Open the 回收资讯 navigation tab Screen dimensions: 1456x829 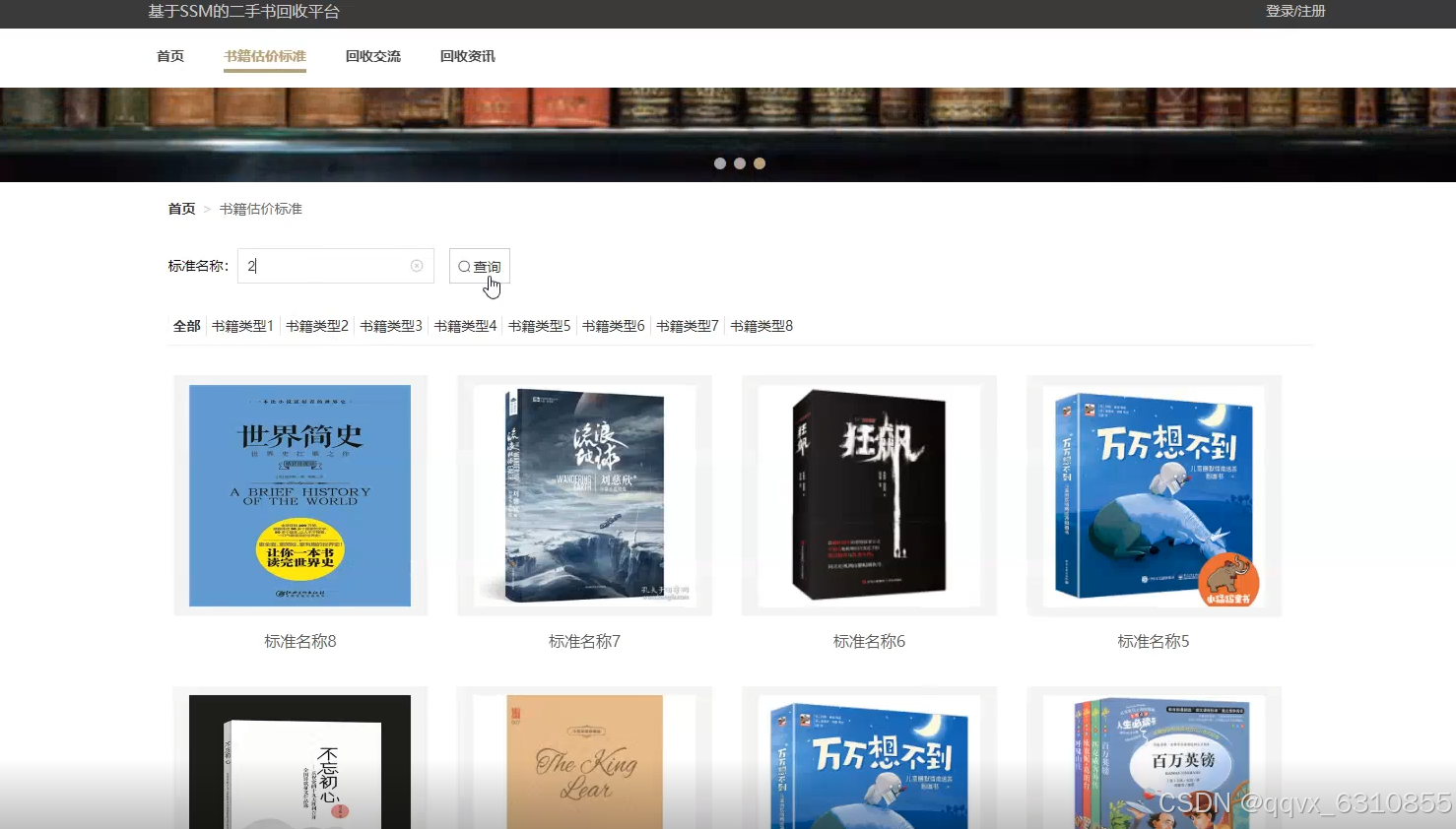click(x=468, y=56)
